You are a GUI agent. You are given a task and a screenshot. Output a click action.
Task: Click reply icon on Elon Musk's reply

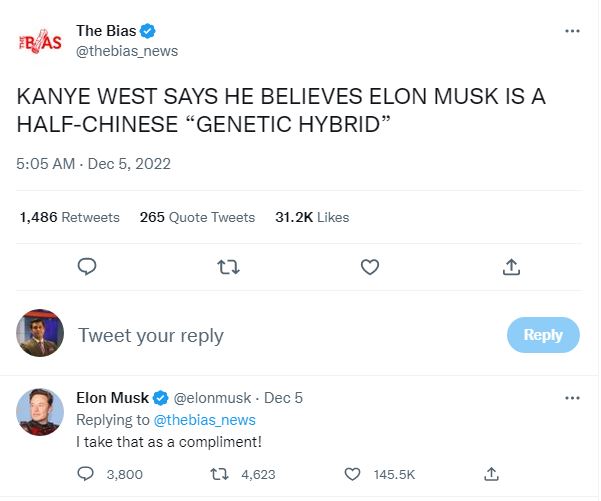click(86, 473)
